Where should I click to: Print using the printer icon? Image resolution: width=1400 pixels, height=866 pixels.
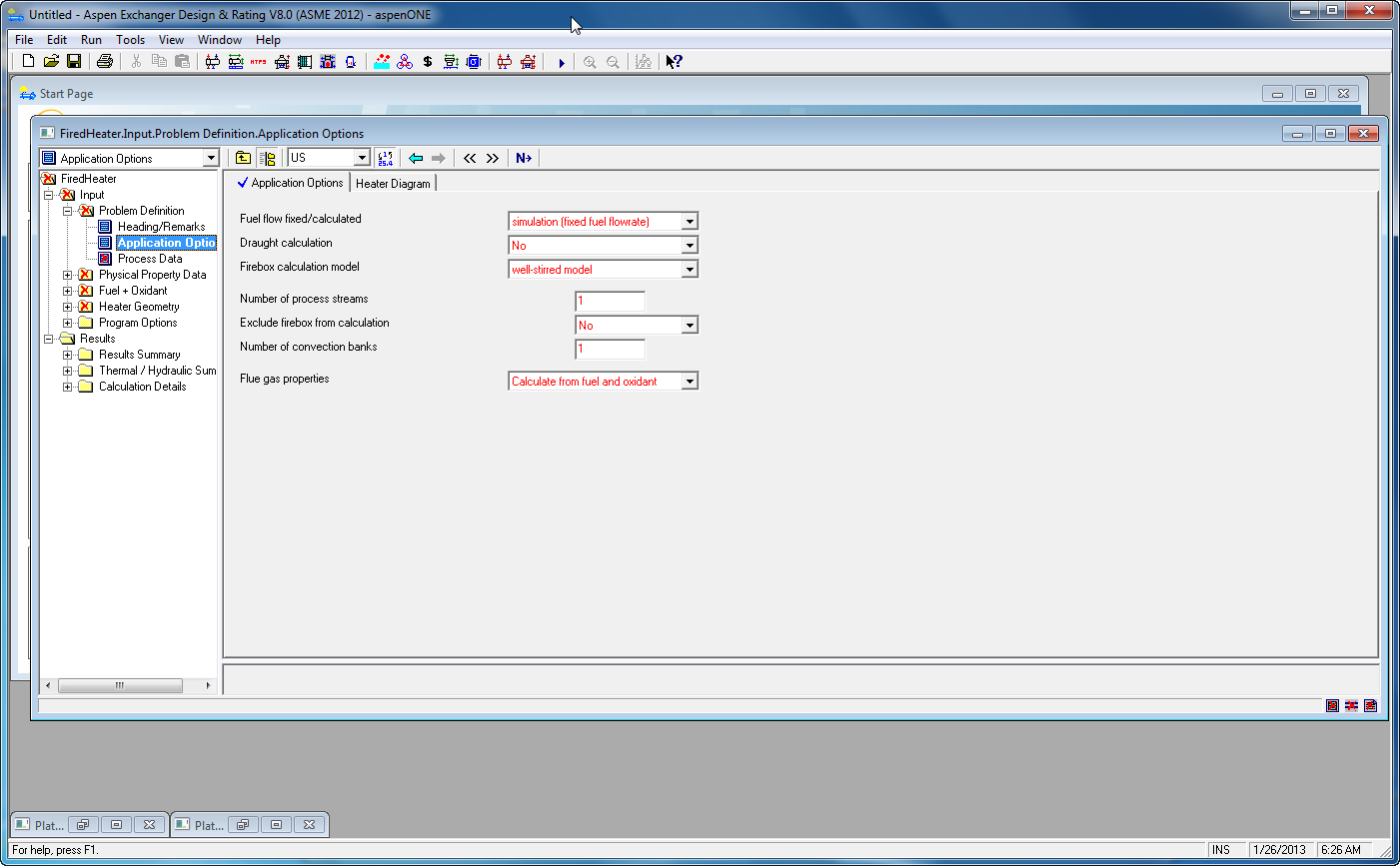point(105,62)
